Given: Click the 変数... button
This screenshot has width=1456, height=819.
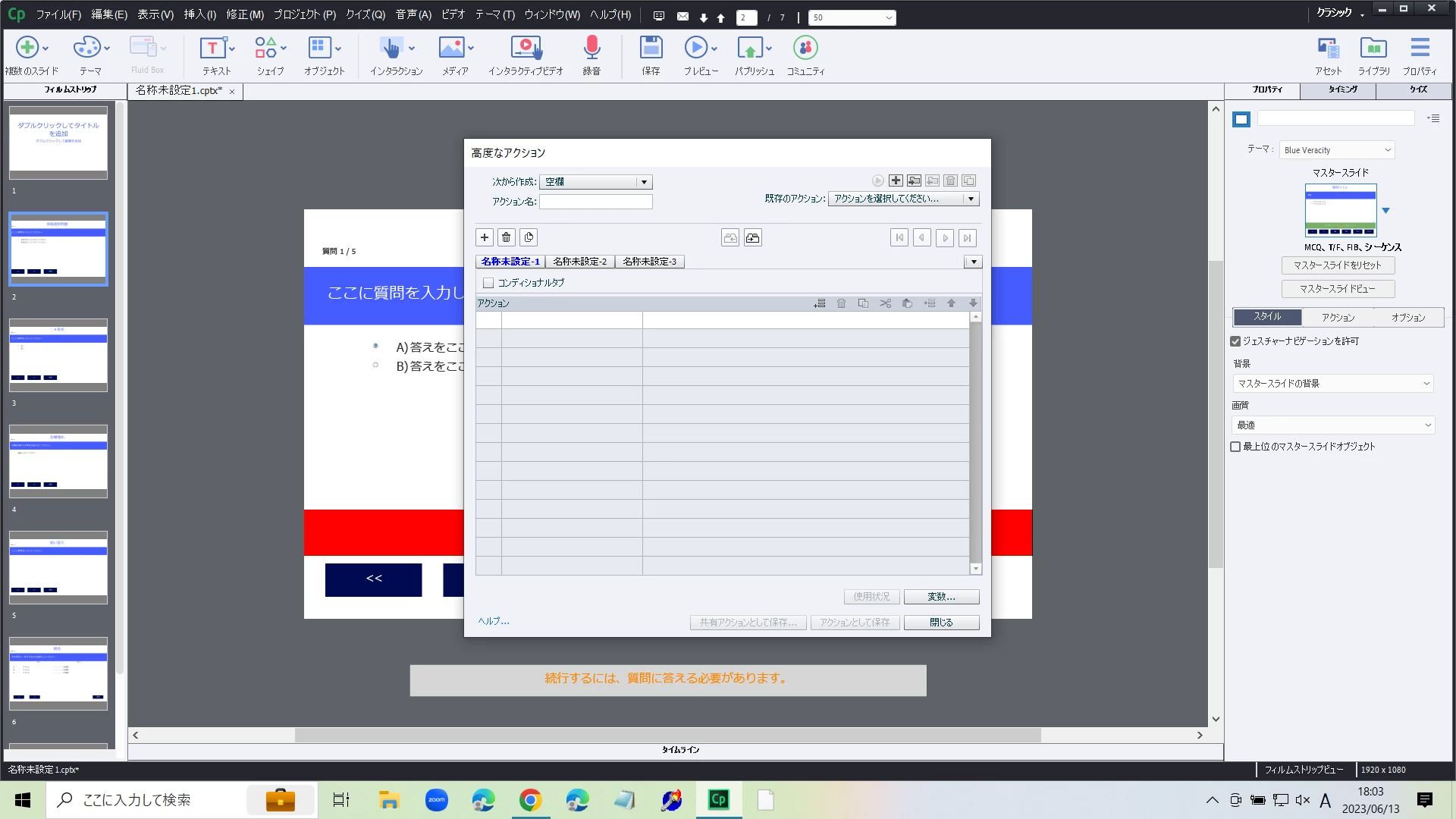Looking at the screenshot, I should (941, 597).
